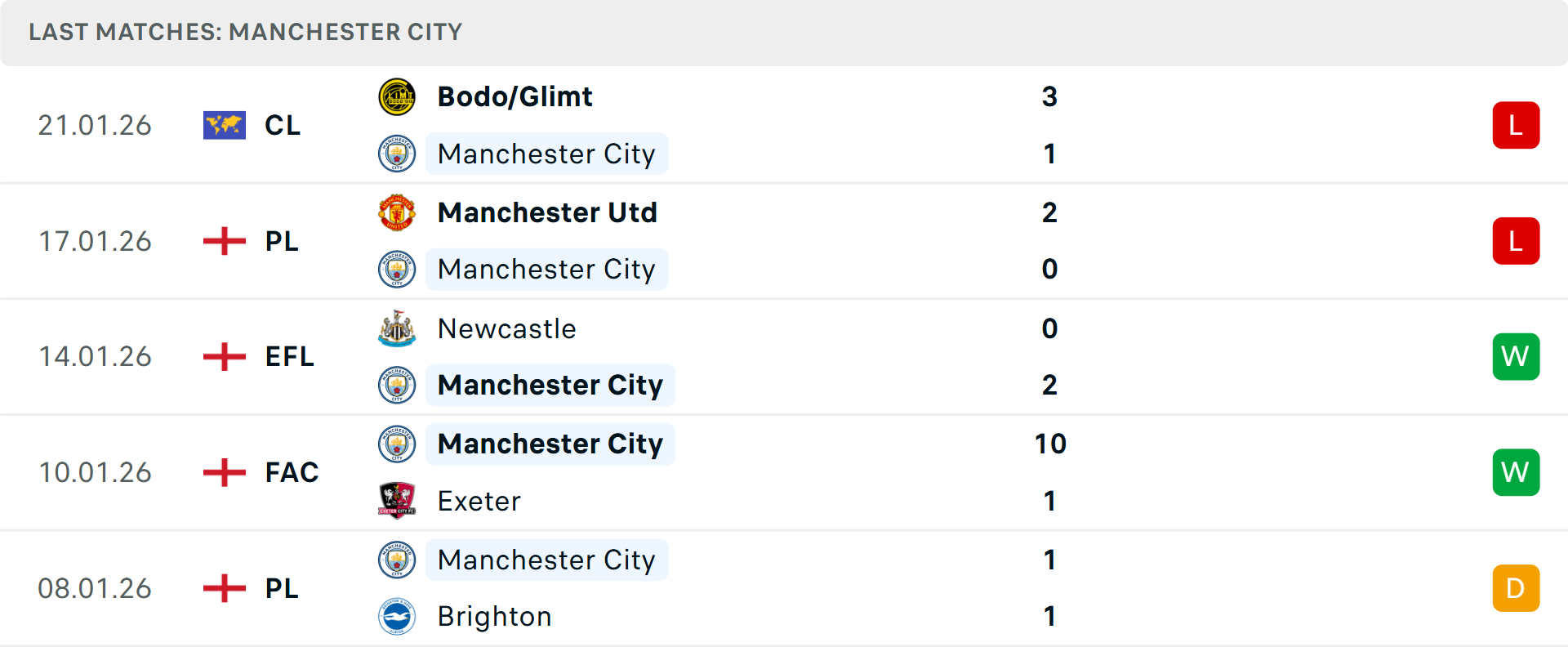Click the Bodo/Glimt club crest icon

click(x=397, y=97)
